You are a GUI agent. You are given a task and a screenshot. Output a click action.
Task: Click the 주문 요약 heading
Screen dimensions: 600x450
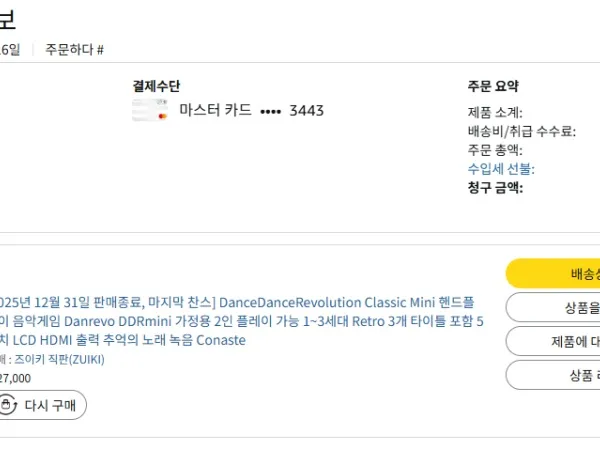[x=493, y=87]
